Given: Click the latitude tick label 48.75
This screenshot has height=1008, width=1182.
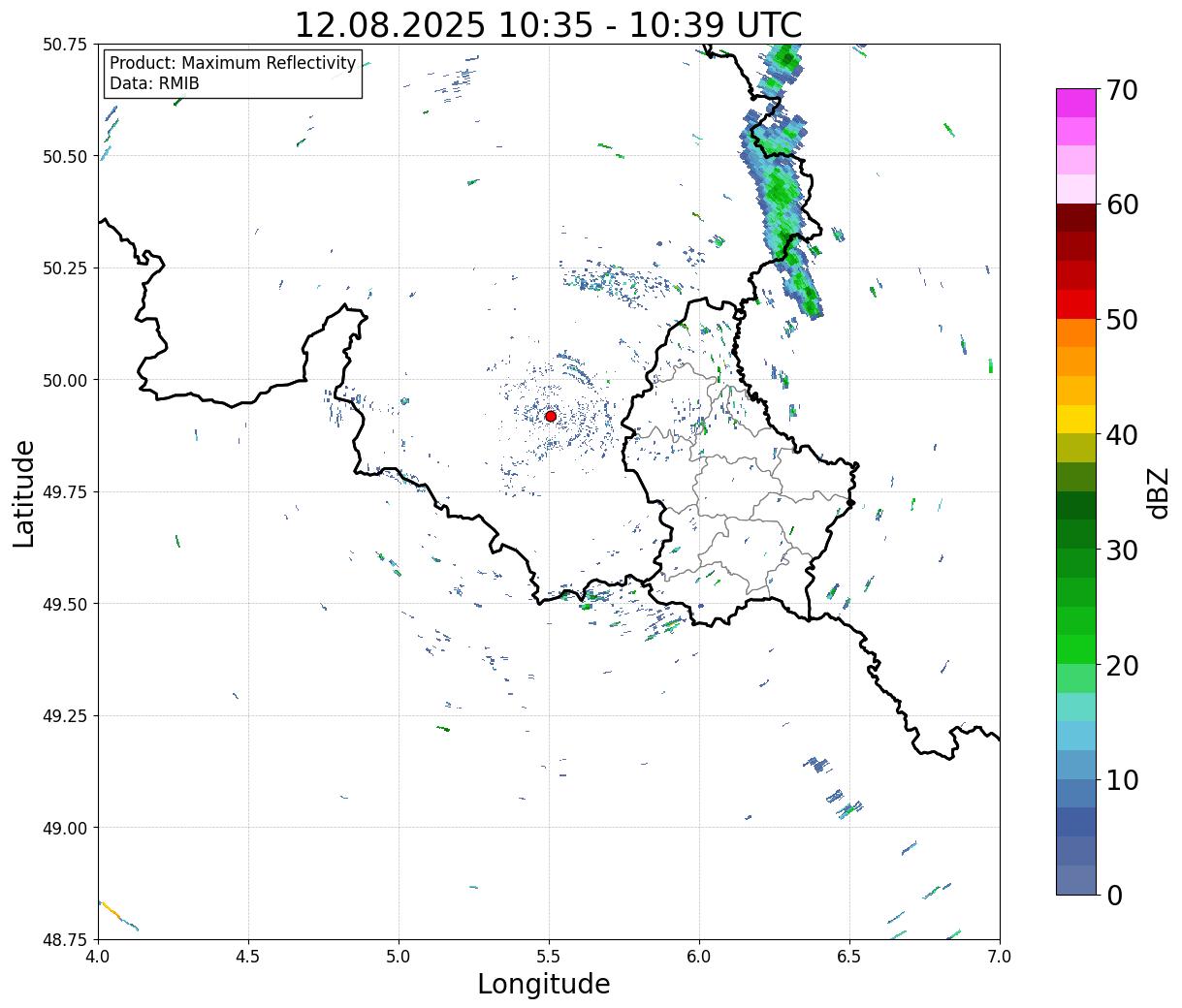Looking at the screenshot, I should (65, 939).
